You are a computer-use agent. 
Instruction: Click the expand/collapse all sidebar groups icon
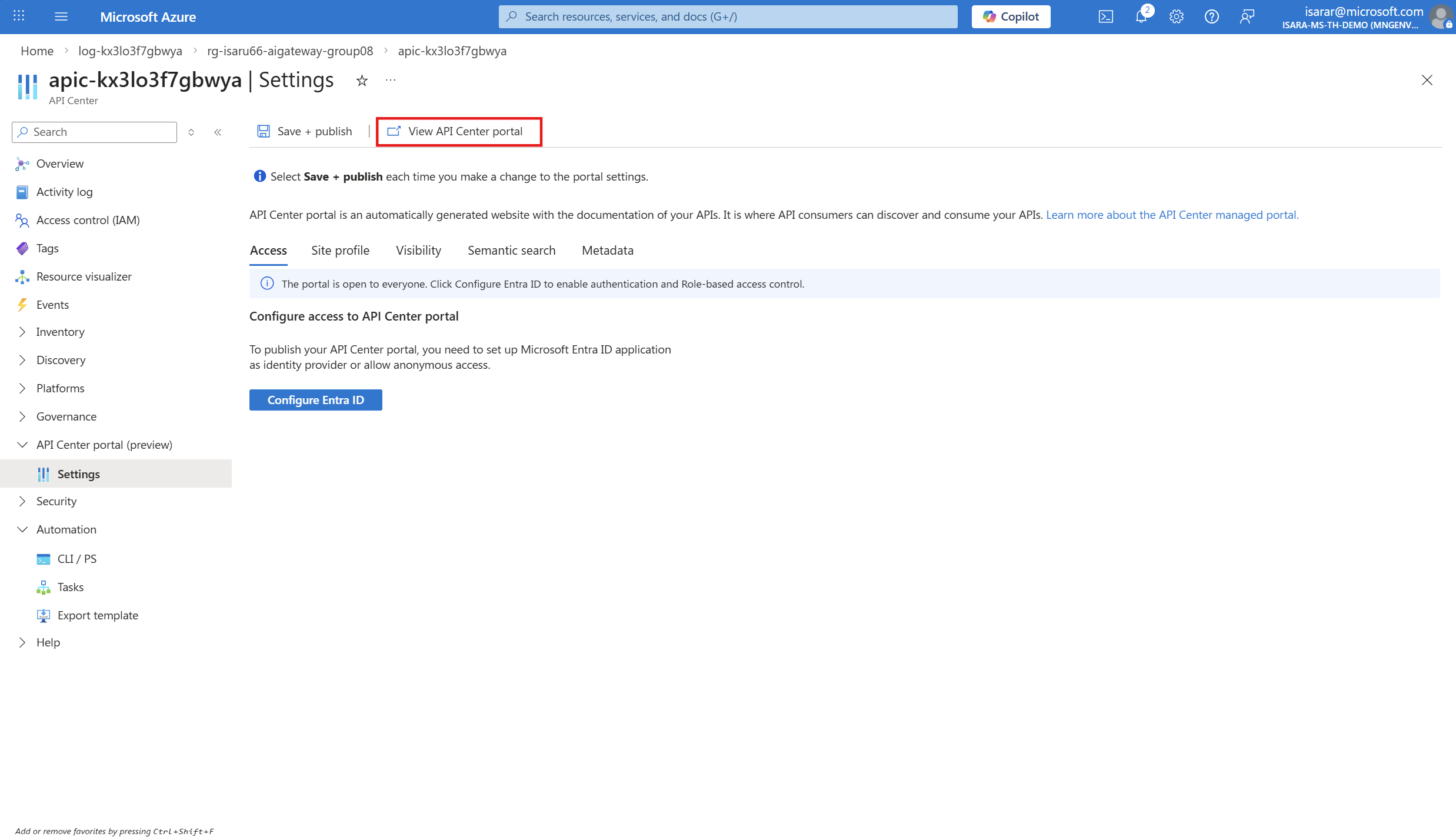click(x=191, y=132)
